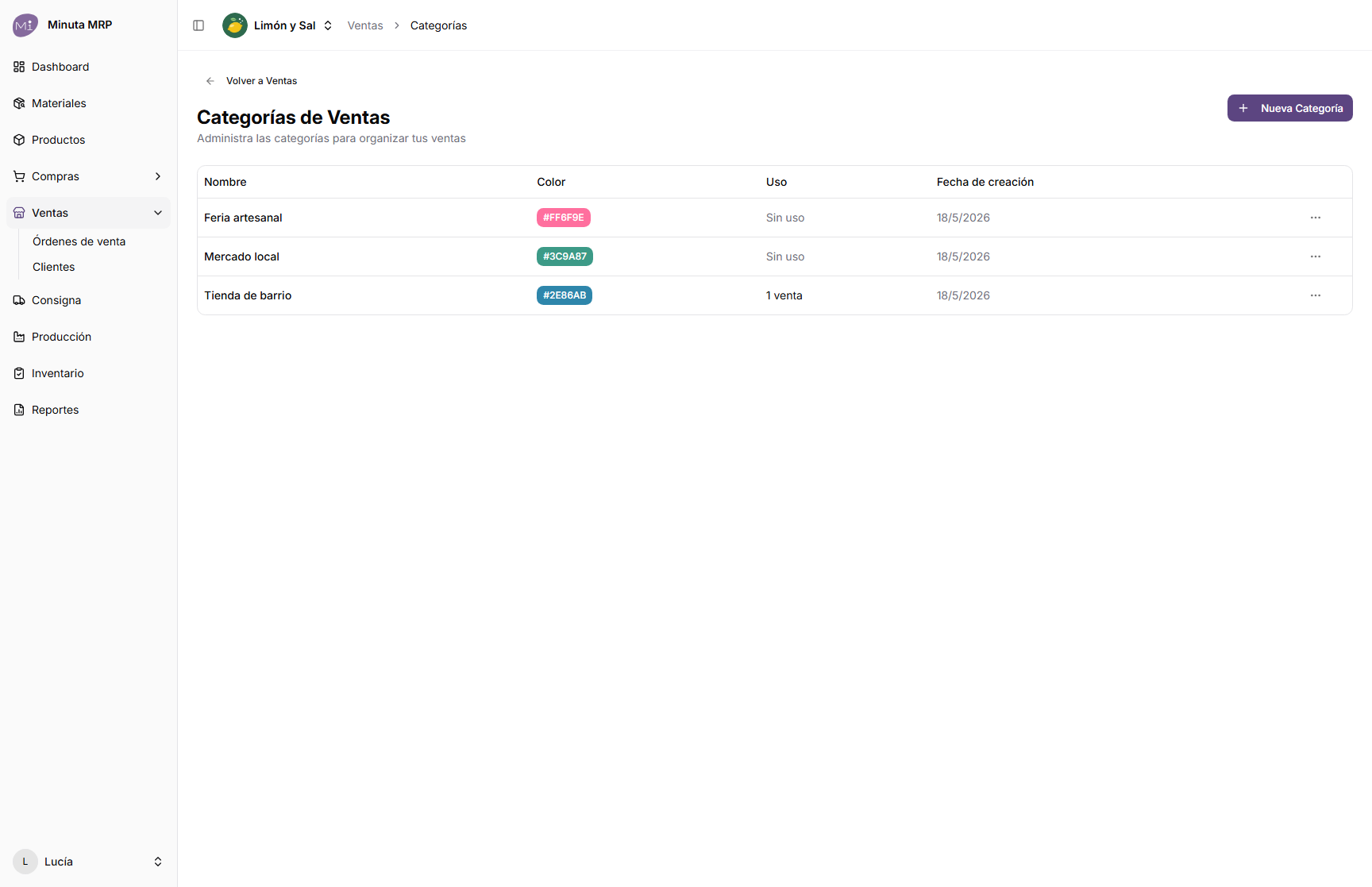
Task: Open Lucía user account menu
Action: (88, 862)
